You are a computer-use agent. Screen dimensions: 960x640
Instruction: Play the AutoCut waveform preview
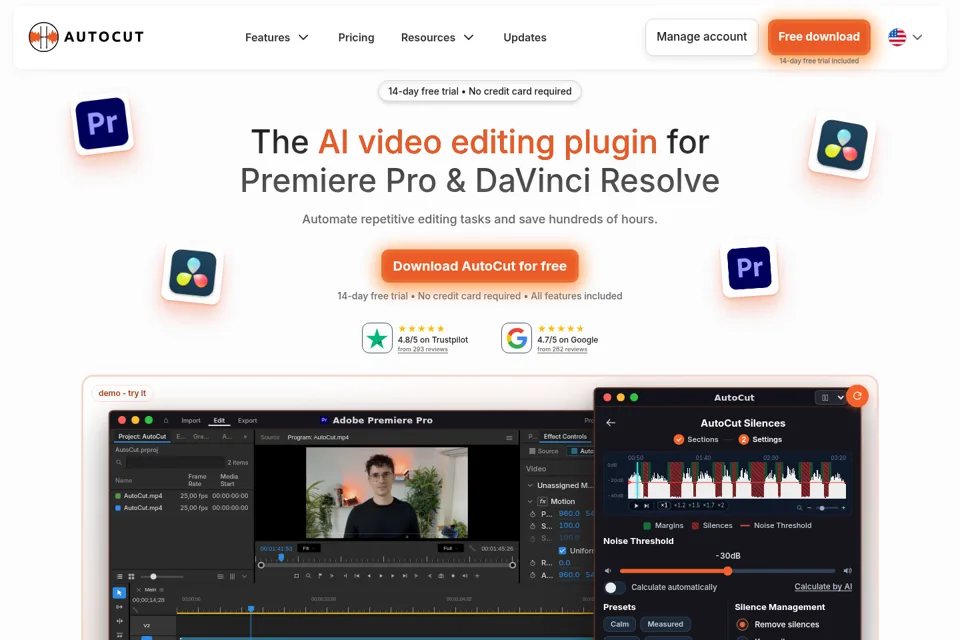[636, 506]
